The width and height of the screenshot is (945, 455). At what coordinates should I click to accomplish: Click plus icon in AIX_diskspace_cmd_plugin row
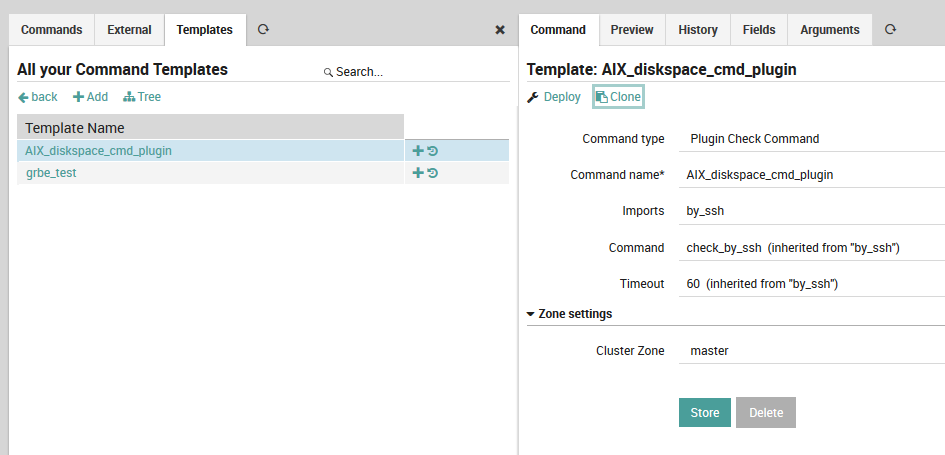pyautogui.click(x=418, y=151)
